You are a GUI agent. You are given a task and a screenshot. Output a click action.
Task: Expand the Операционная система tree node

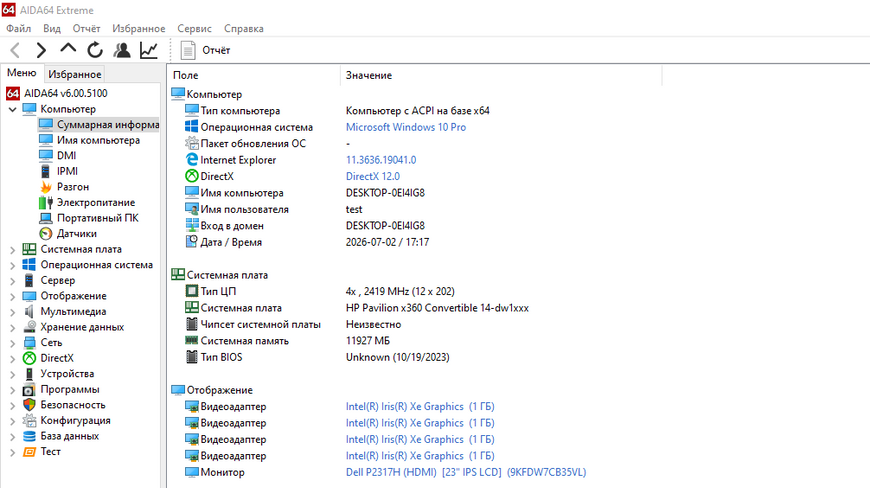[12, 265]
